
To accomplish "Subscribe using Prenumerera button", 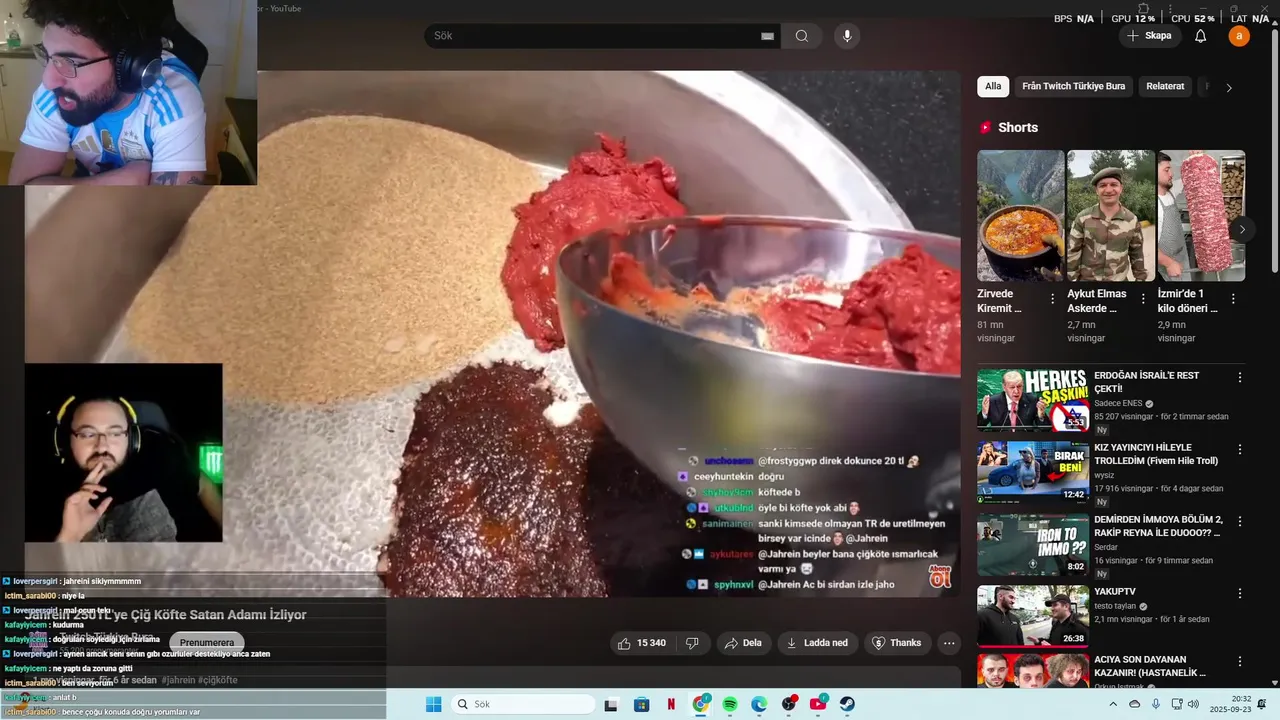I will click(207, 643).
